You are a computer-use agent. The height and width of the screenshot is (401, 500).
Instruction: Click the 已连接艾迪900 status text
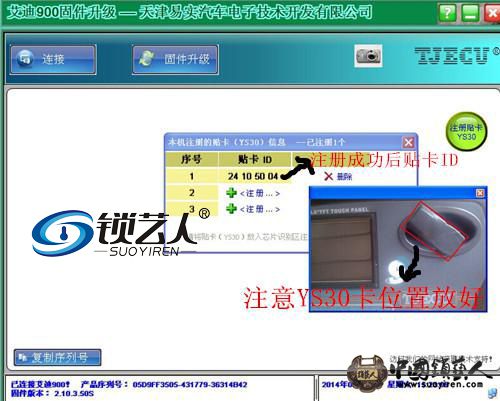coord(40,385)
